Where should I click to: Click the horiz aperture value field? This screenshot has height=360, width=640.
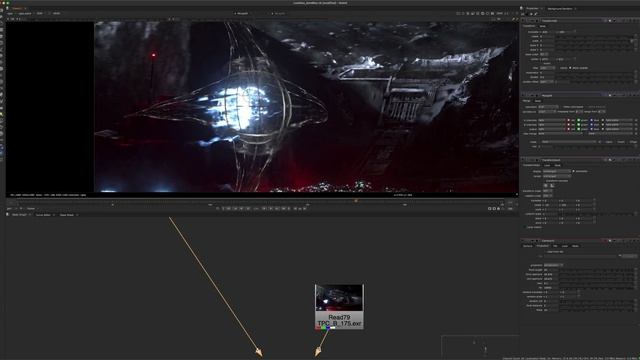pyautogui.click(x=551, y=274)
